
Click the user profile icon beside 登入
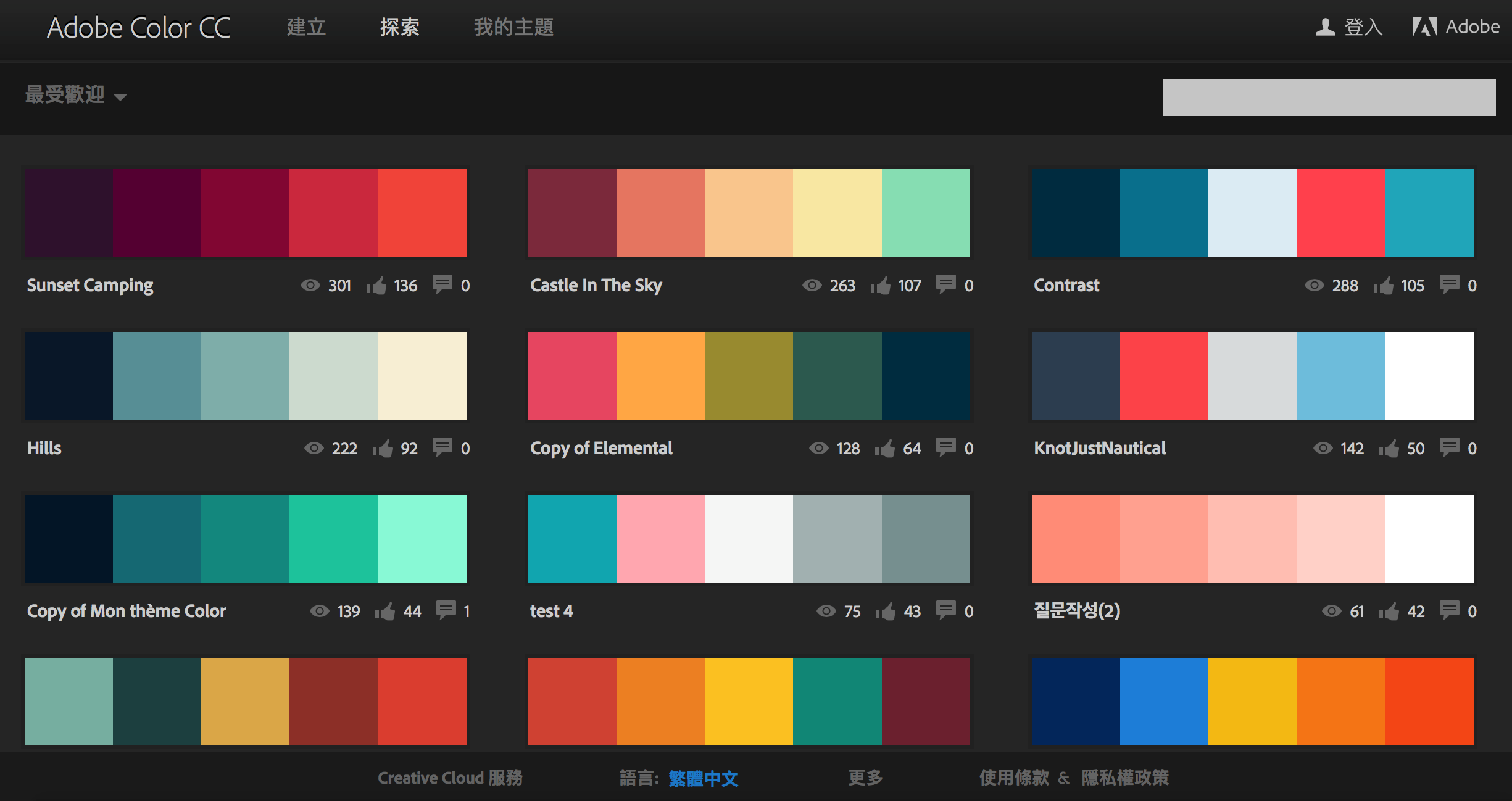point(1325,27)
